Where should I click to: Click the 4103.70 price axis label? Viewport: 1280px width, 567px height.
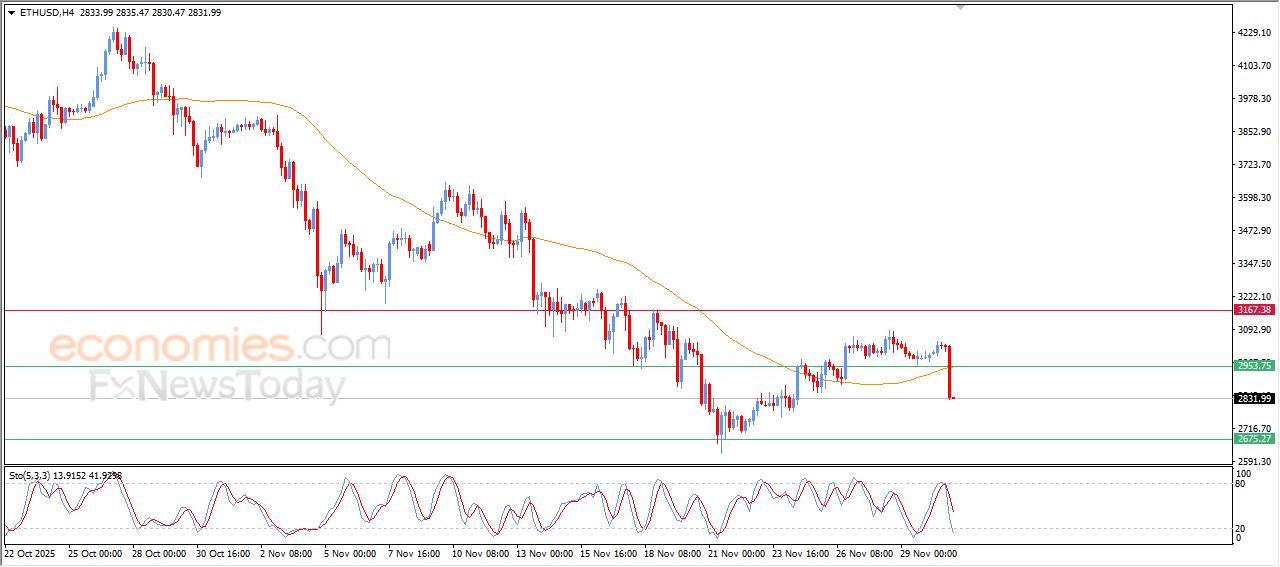pos(1255,66)
